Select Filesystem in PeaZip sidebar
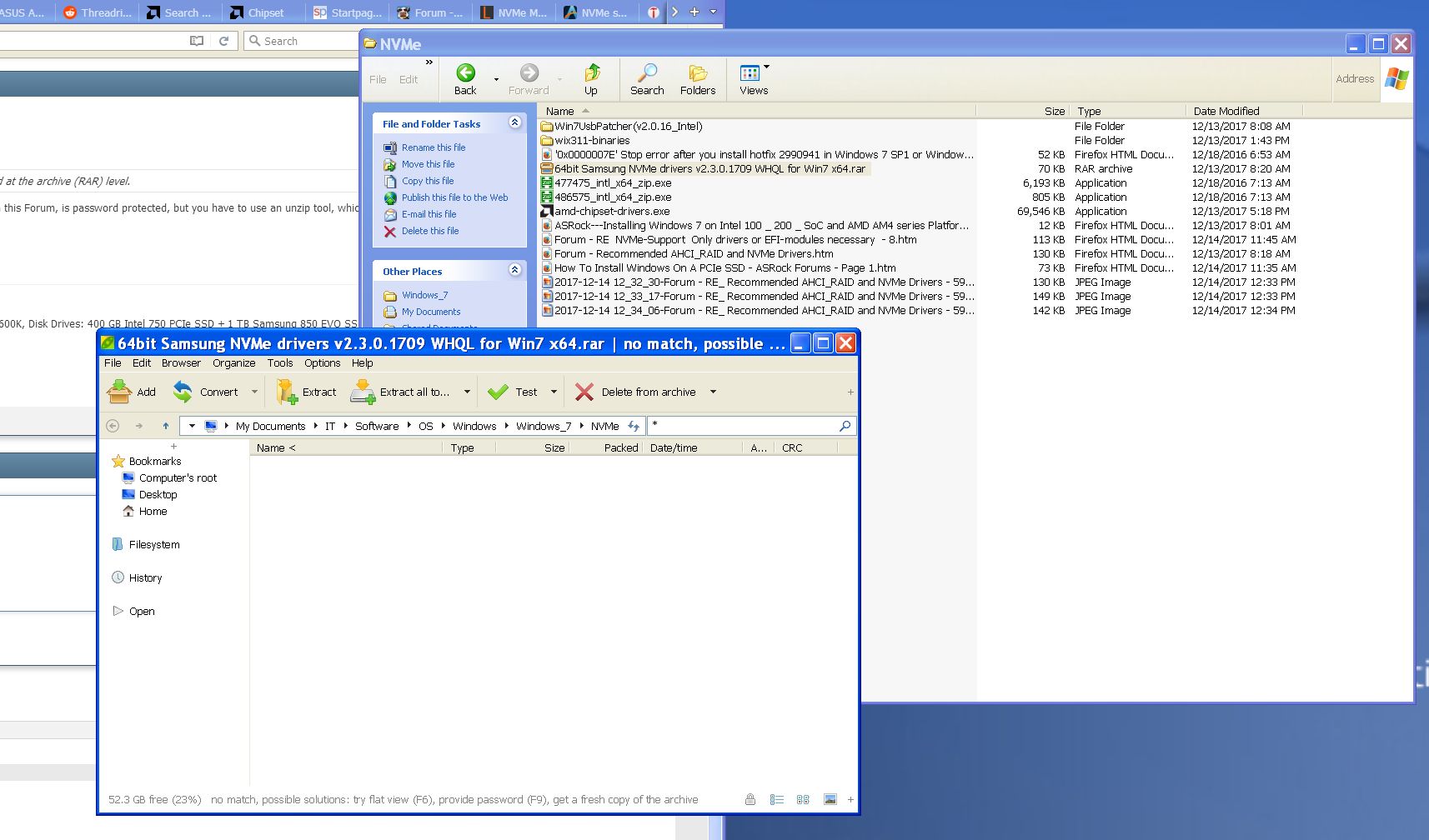 [146, 544]
